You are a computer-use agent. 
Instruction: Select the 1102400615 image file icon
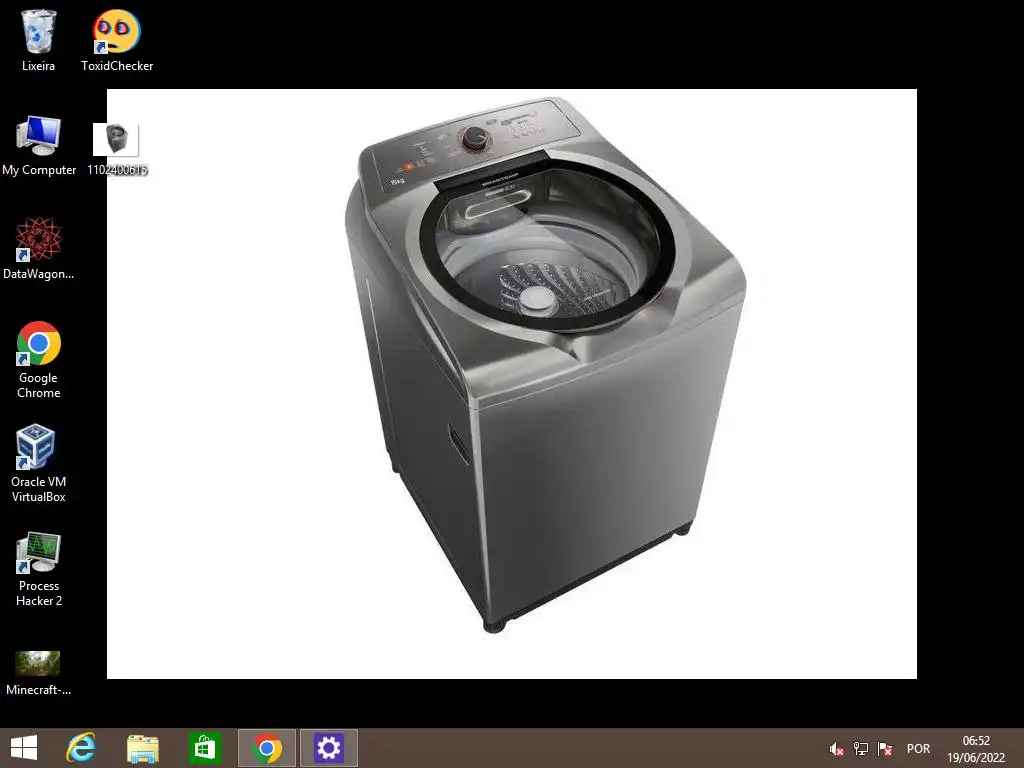tap(117, 149)
